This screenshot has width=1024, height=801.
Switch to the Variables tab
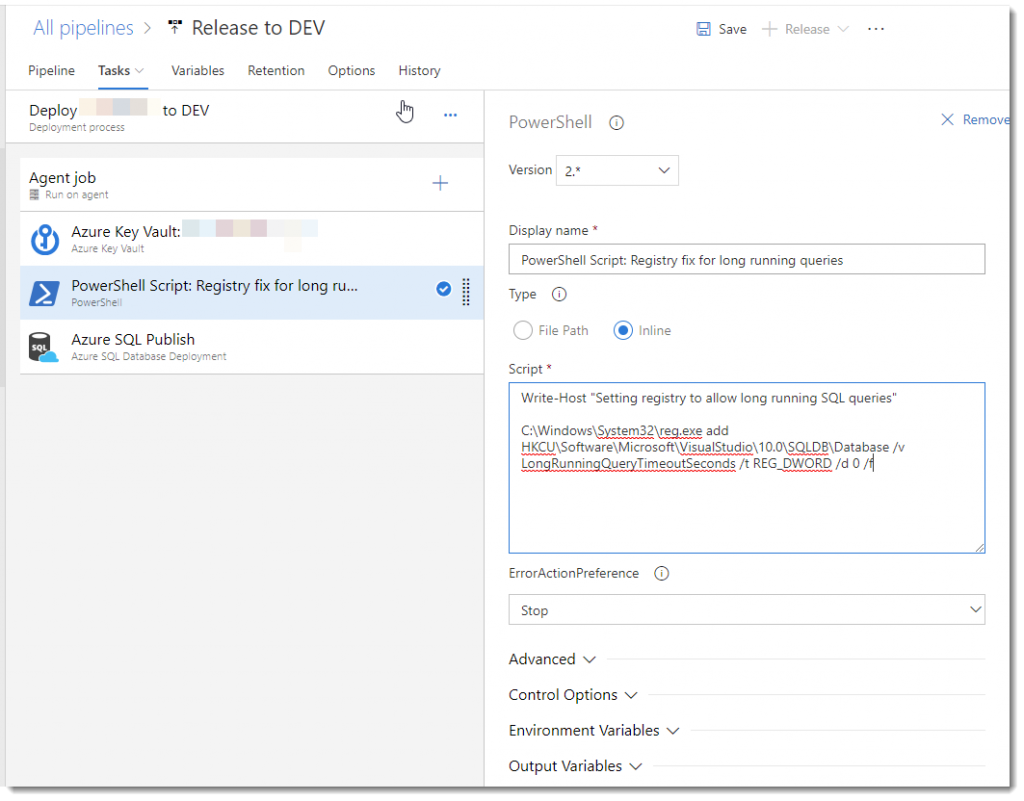coord(197,71)
